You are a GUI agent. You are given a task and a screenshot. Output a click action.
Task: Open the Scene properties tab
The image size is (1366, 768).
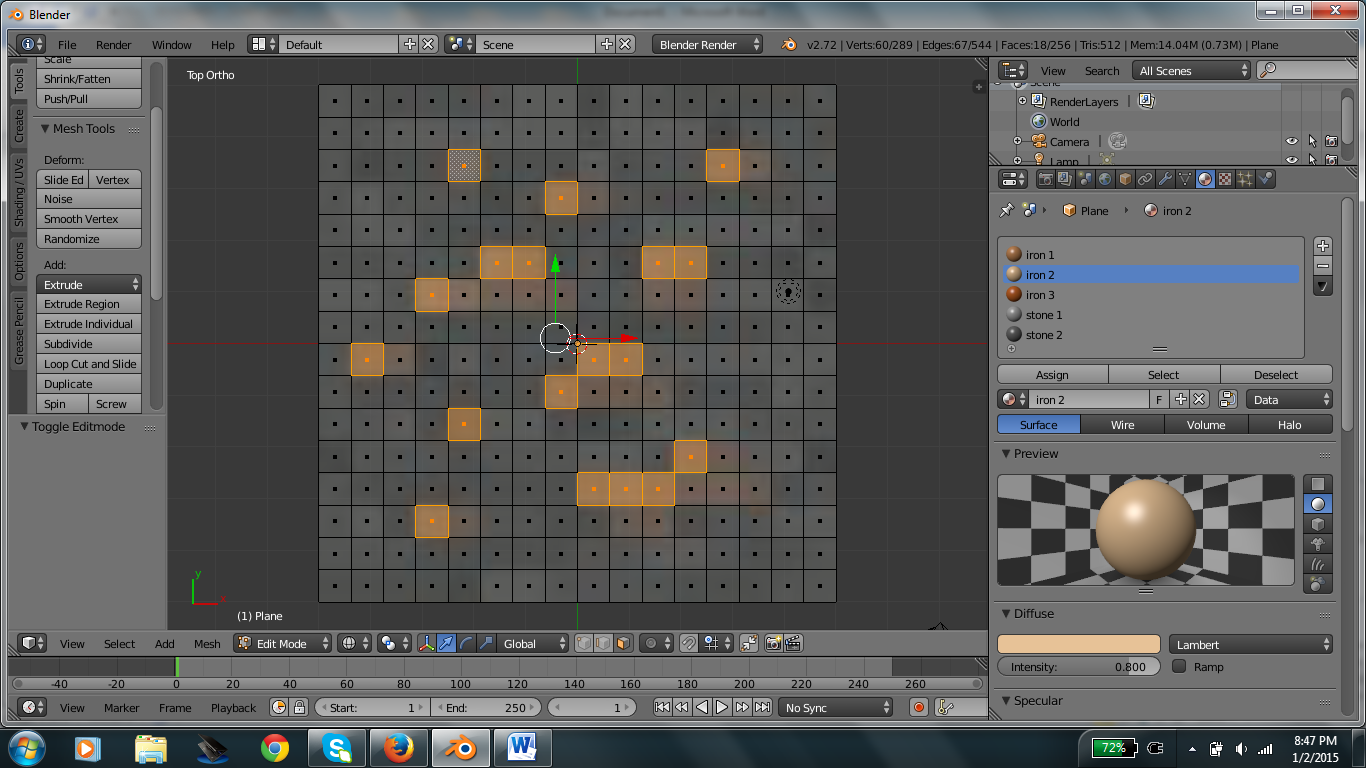[x=1085, y=179]
